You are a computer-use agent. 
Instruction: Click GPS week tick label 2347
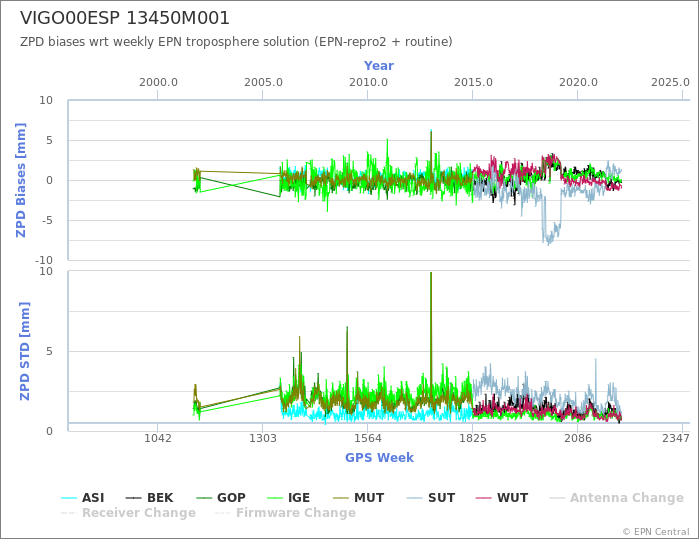point(675,439)
